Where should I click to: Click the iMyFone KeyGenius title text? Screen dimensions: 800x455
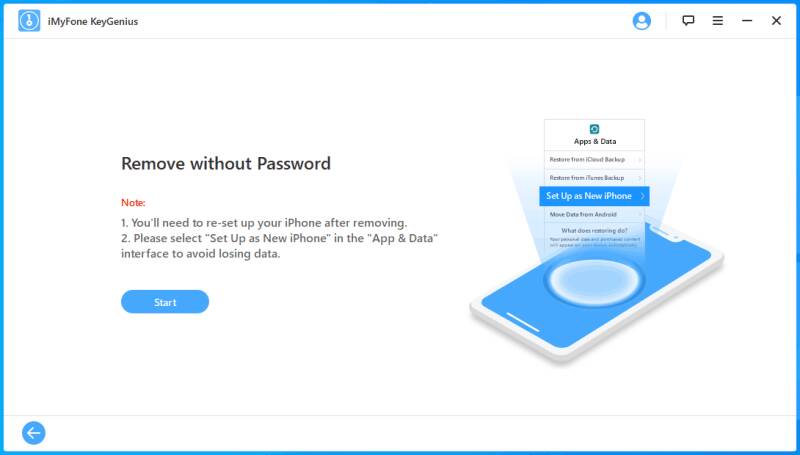pos(93,21)
